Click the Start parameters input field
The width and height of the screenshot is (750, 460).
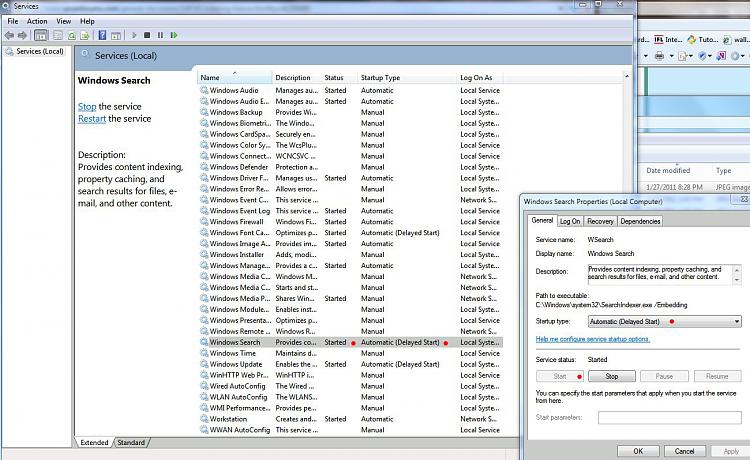[x=670, y=417]
